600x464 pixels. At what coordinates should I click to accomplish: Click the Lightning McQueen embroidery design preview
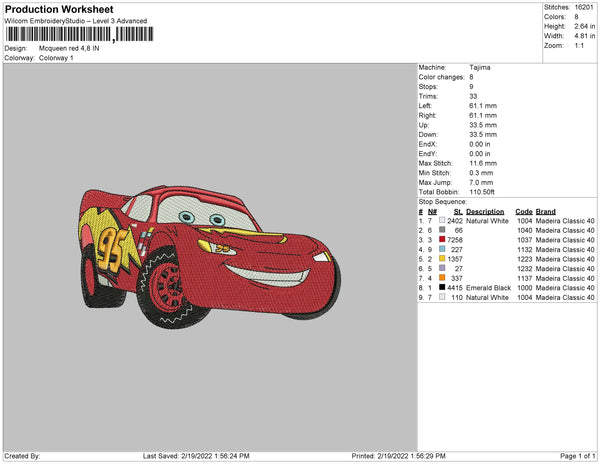point(210,256)
